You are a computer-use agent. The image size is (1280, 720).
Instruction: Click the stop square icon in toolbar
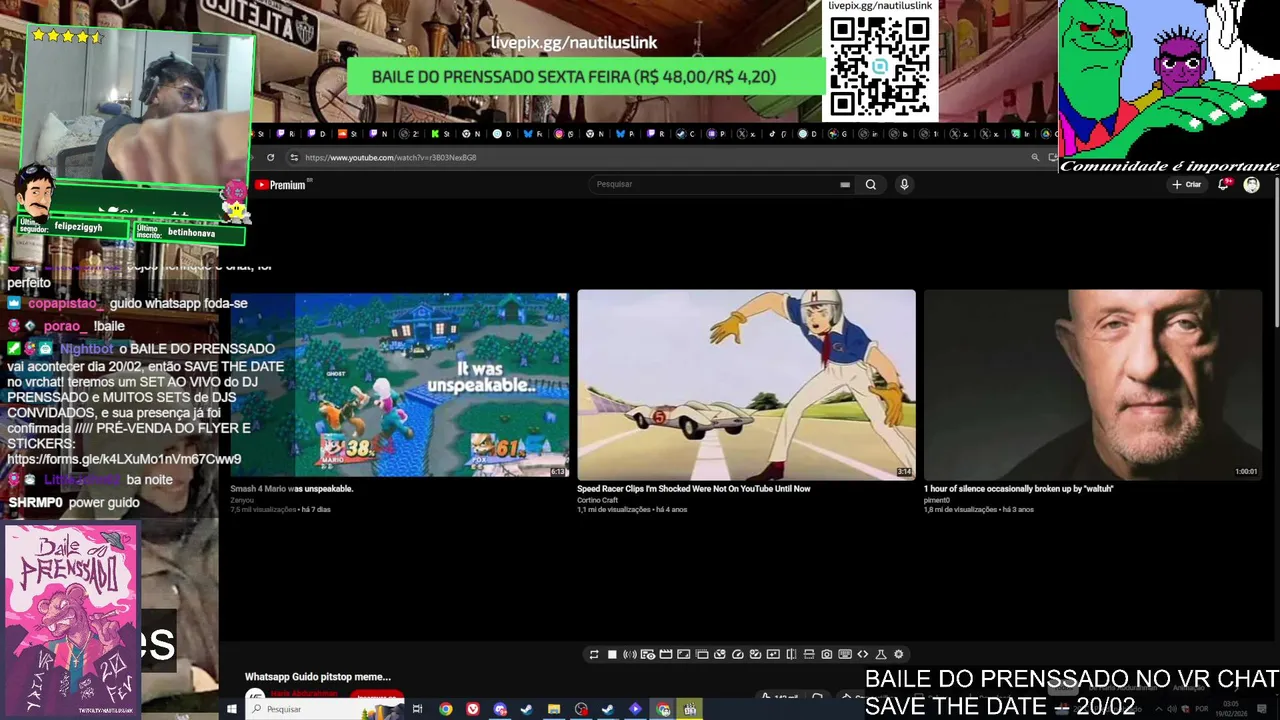tap(612, 654)
